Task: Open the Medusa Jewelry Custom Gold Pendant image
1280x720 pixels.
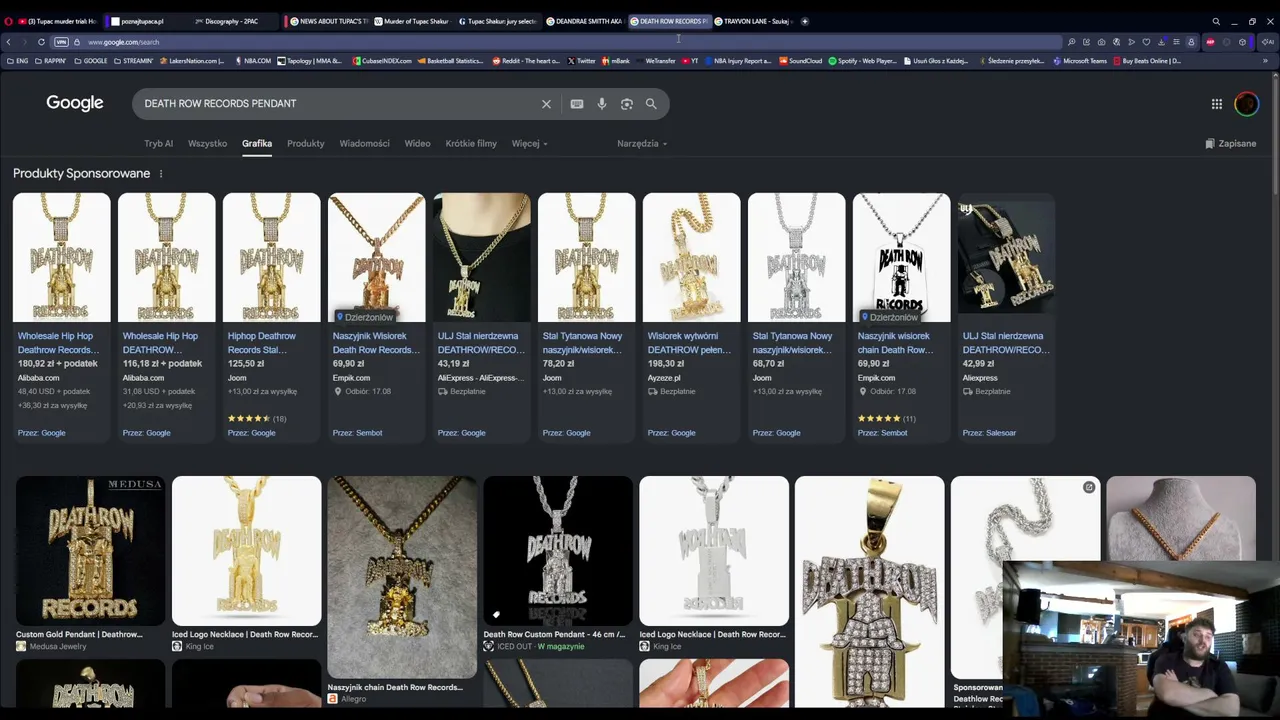Action: point(91,551)
